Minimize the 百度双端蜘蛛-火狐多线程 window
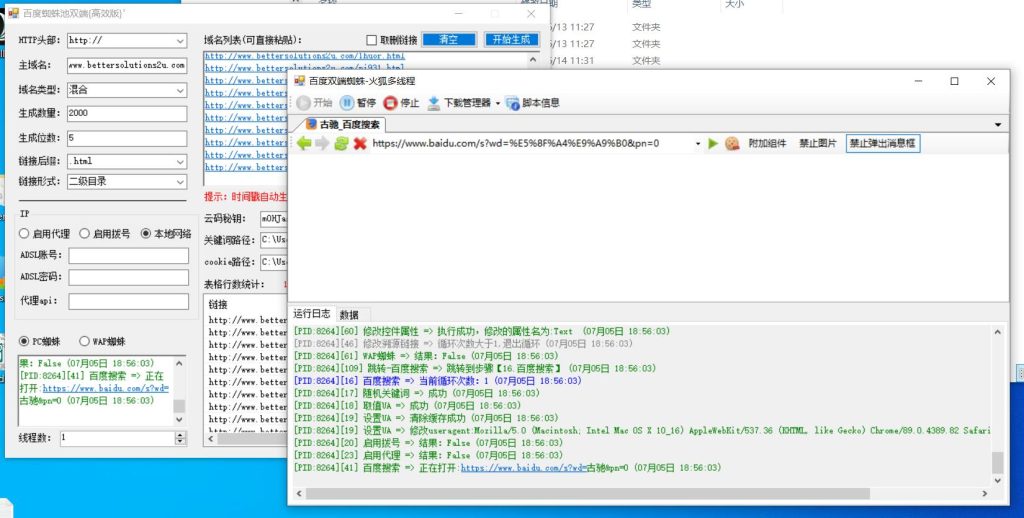The height and width of the screenshot is (518, 1024). (918, 81)
